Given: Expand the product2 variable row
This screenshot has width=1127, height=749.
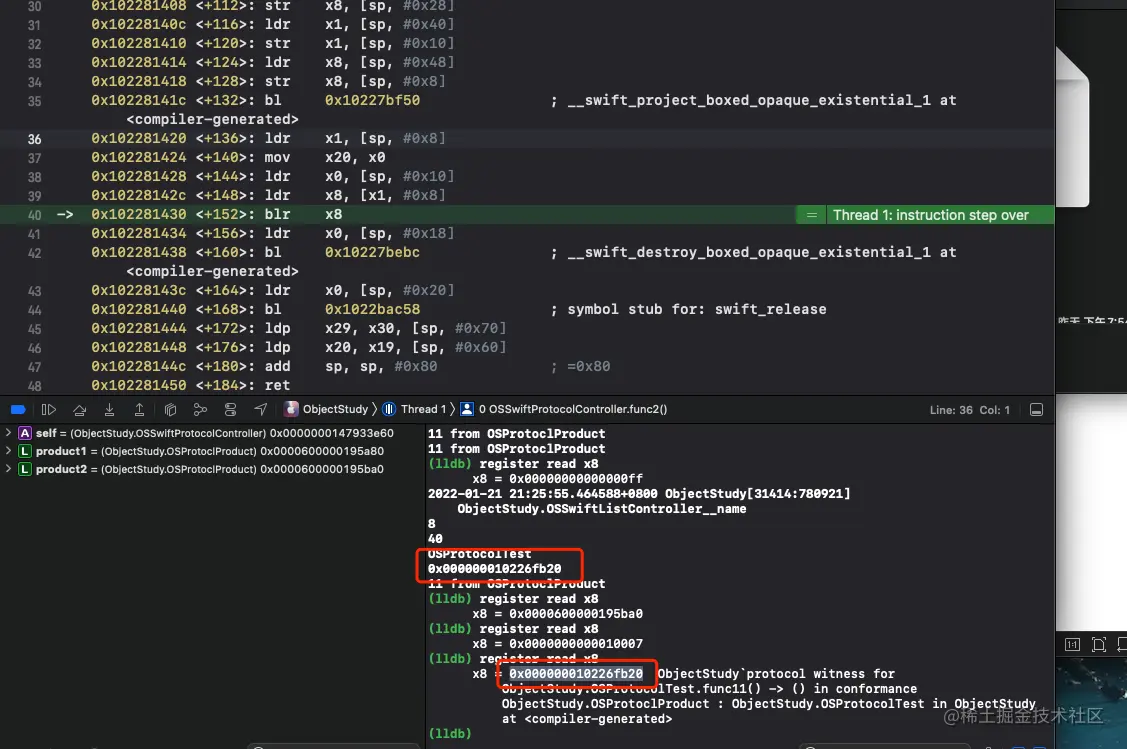Looking at the screenshot, I should pyautogui.click(x=9, y=469).
